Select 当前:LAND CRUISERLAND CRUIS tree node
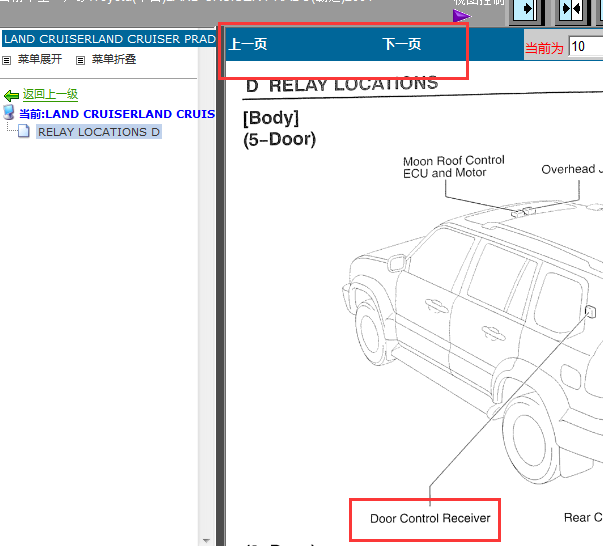603x546 pixels. (117, 114)
